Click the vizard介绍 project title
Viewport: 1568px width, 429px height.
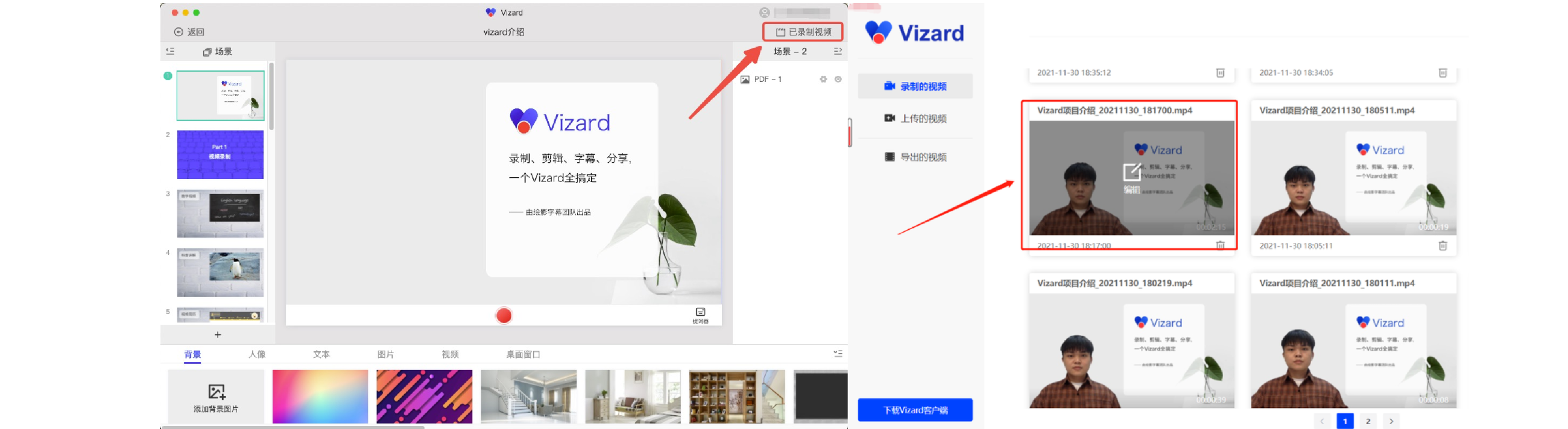pyautogui.click(x=504, y=33)
